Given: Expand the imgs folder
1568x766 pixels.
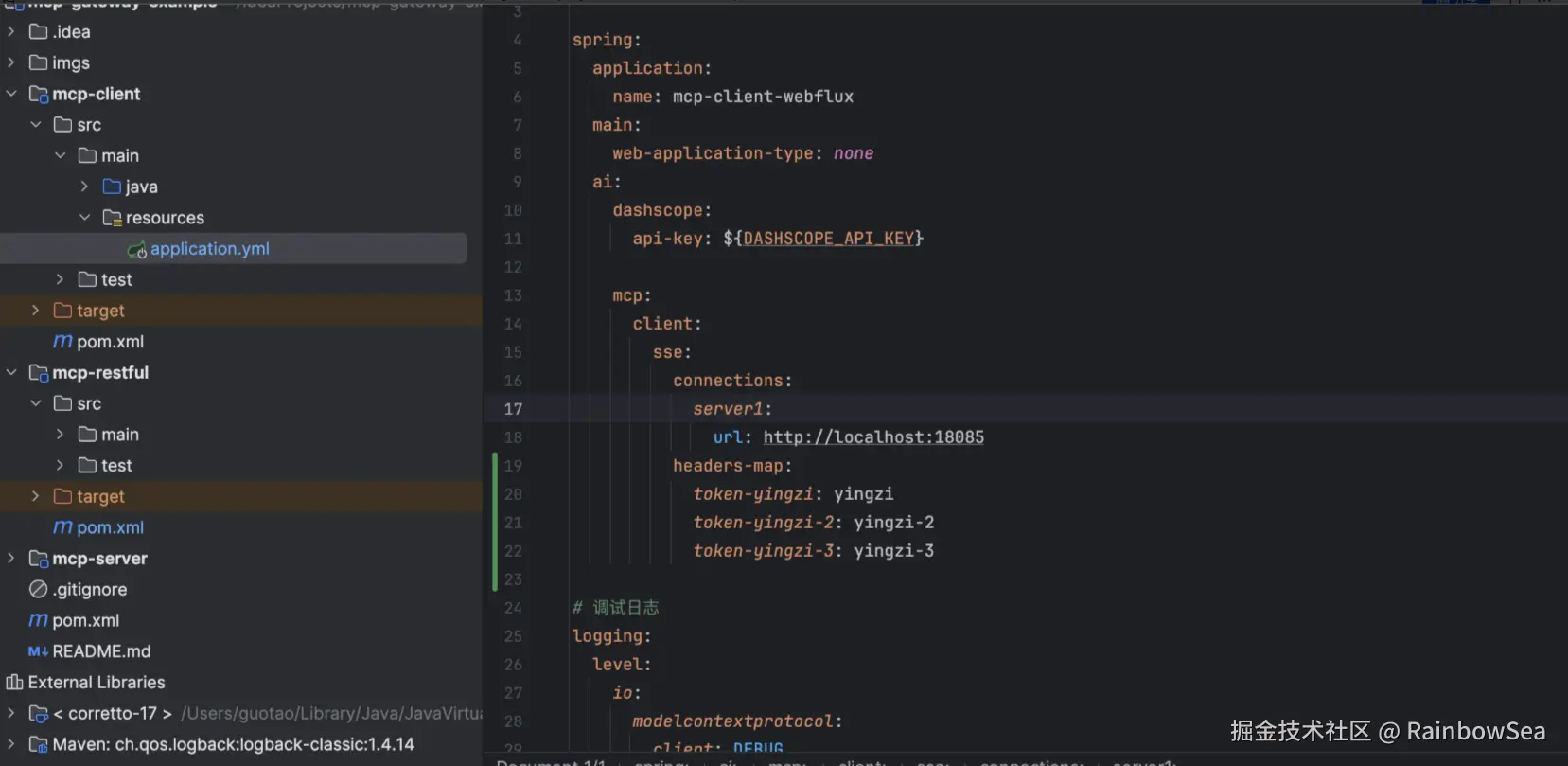Looking at the screenshot, I should pyautogui.click(x=11, y=62).
